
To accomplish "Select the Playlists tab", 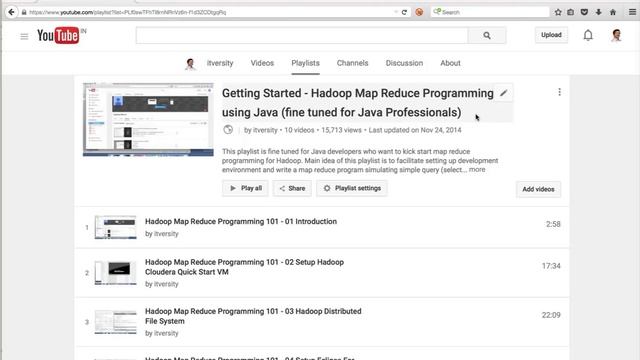I will 305,63.
